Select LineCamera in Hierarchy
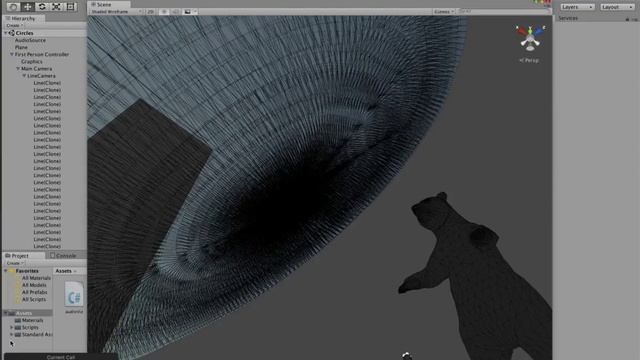 [x=41, y=76]
